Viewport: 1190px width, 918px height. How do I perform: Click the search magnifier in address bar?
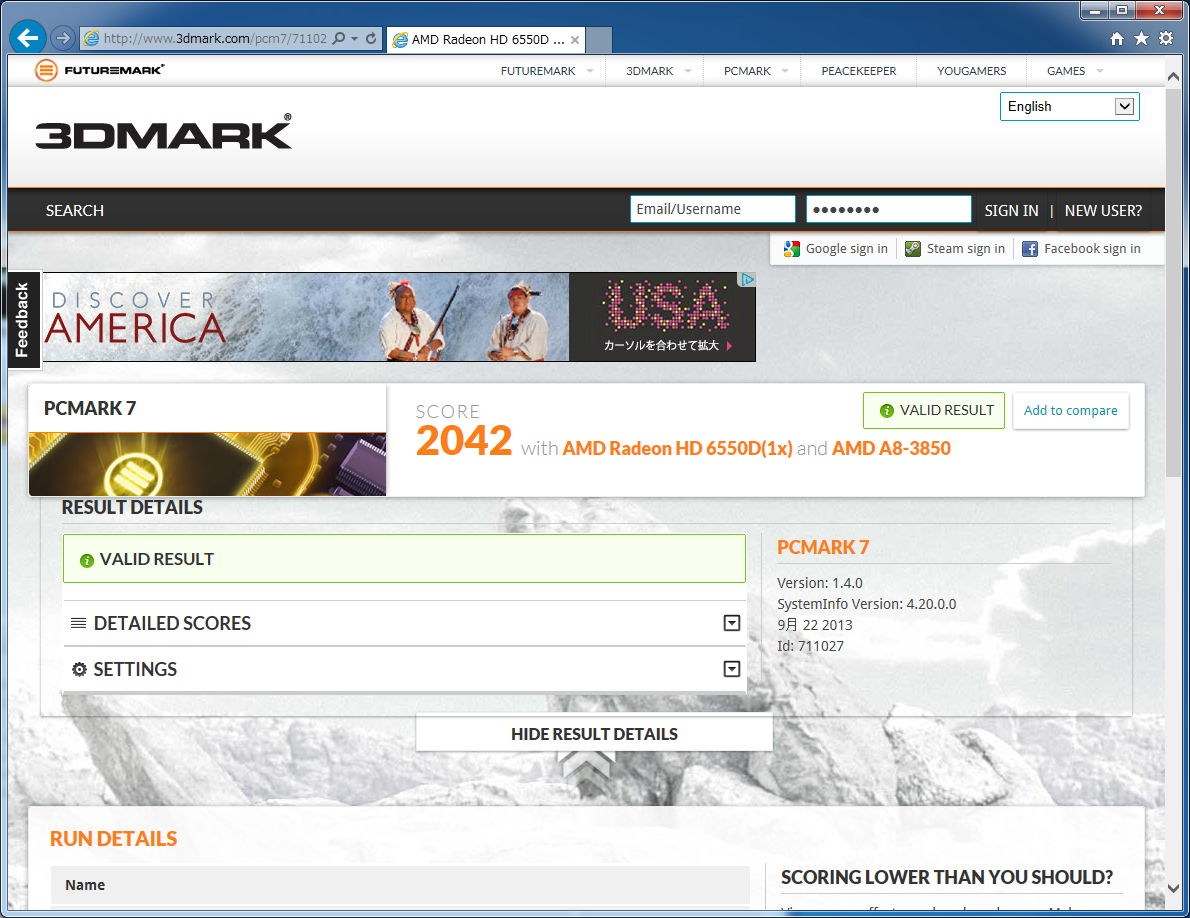pos(339,38)
